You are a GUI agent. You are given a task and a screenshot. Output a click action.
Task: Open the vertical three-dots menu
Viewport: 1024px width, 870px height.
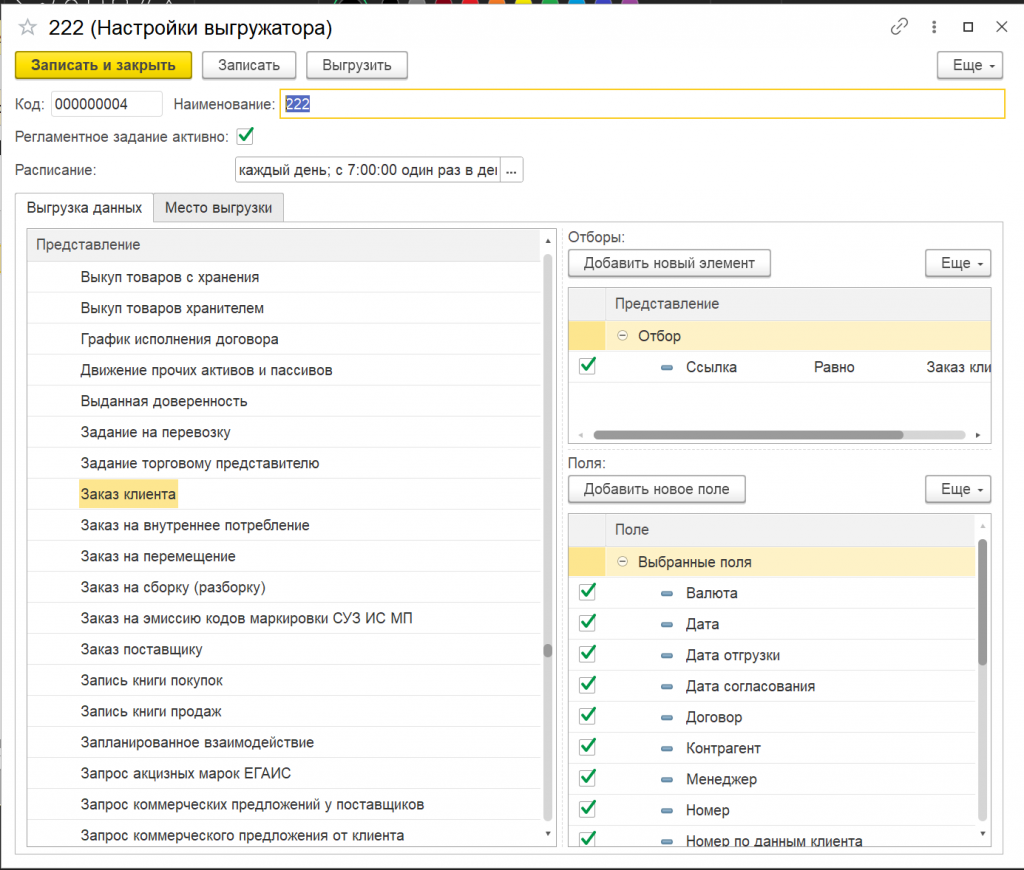[x=934, y=27]
